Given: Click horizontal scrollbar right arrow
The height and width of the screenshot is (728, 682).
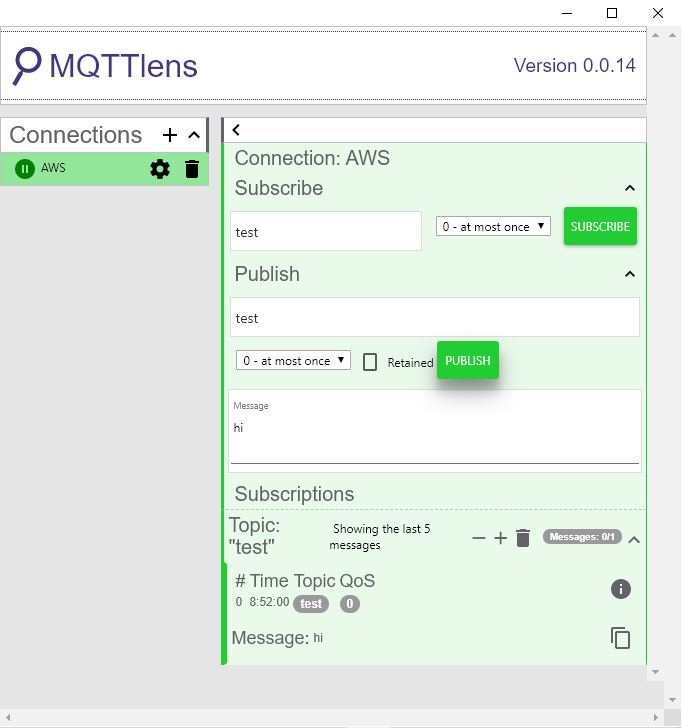Looking at the screenshot, I should (655, 718).
